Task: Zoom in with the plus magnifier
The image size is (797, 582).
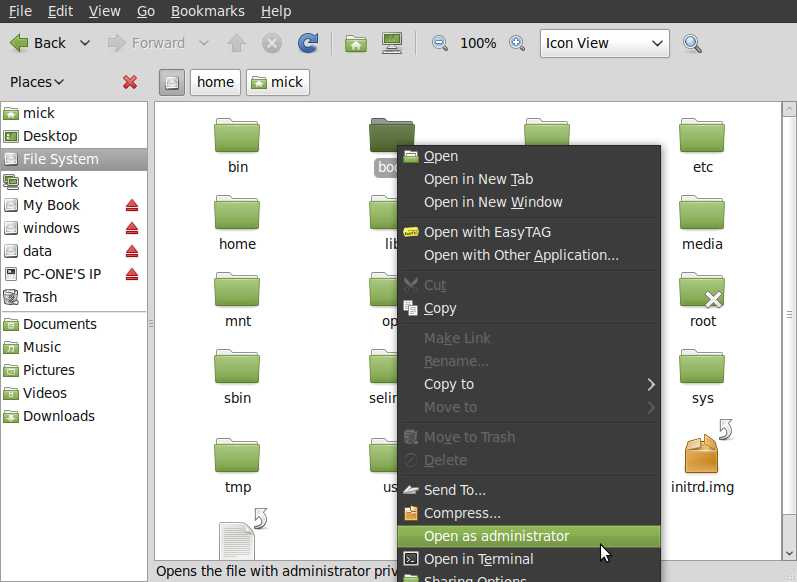Action: click(517, 43)
